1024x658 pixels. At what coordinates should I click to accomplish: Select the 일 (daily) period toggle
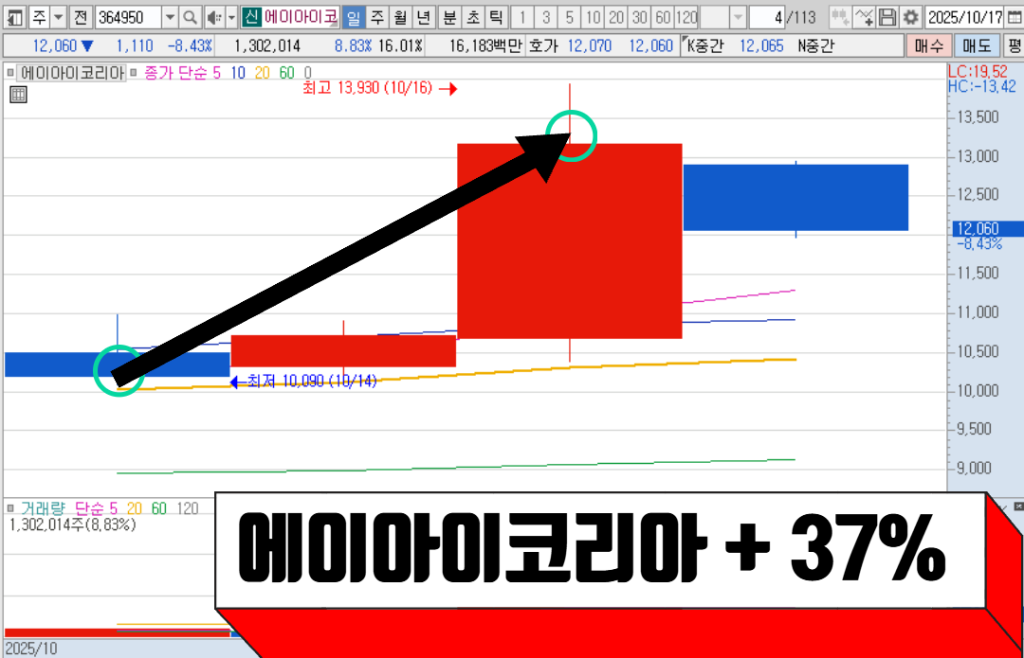click(x=353, y=18)
